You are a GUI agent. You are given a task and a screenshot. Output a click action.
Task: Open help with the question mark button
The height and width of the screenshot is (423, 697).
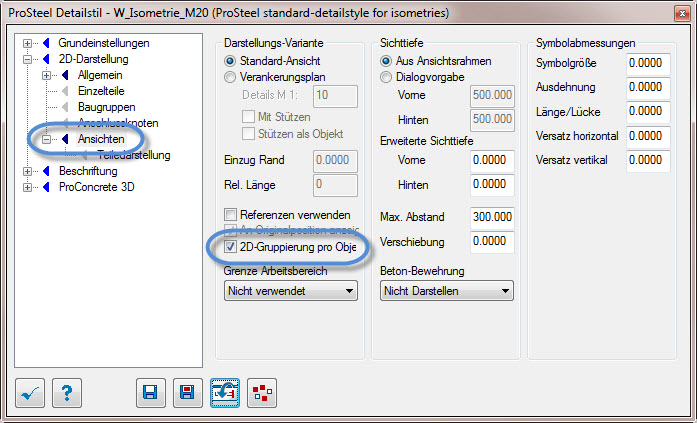[x=67, y=393]
